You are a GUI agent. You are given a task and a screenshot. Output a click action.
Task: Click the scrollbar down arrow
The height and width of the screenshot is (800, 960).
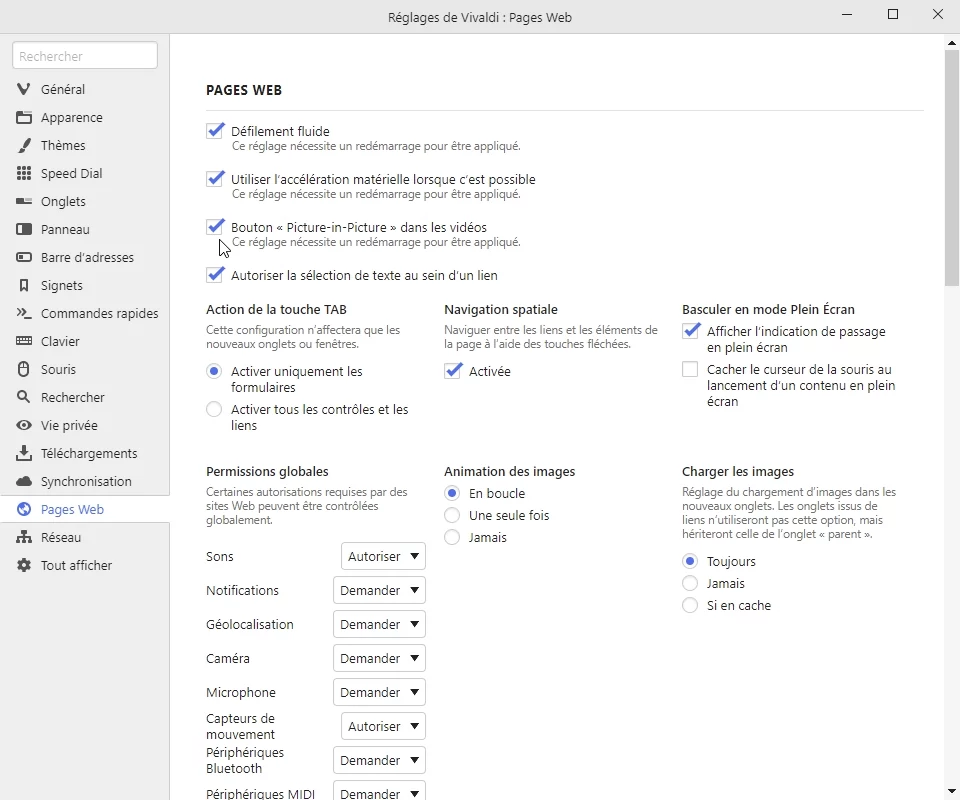point(951,791)
